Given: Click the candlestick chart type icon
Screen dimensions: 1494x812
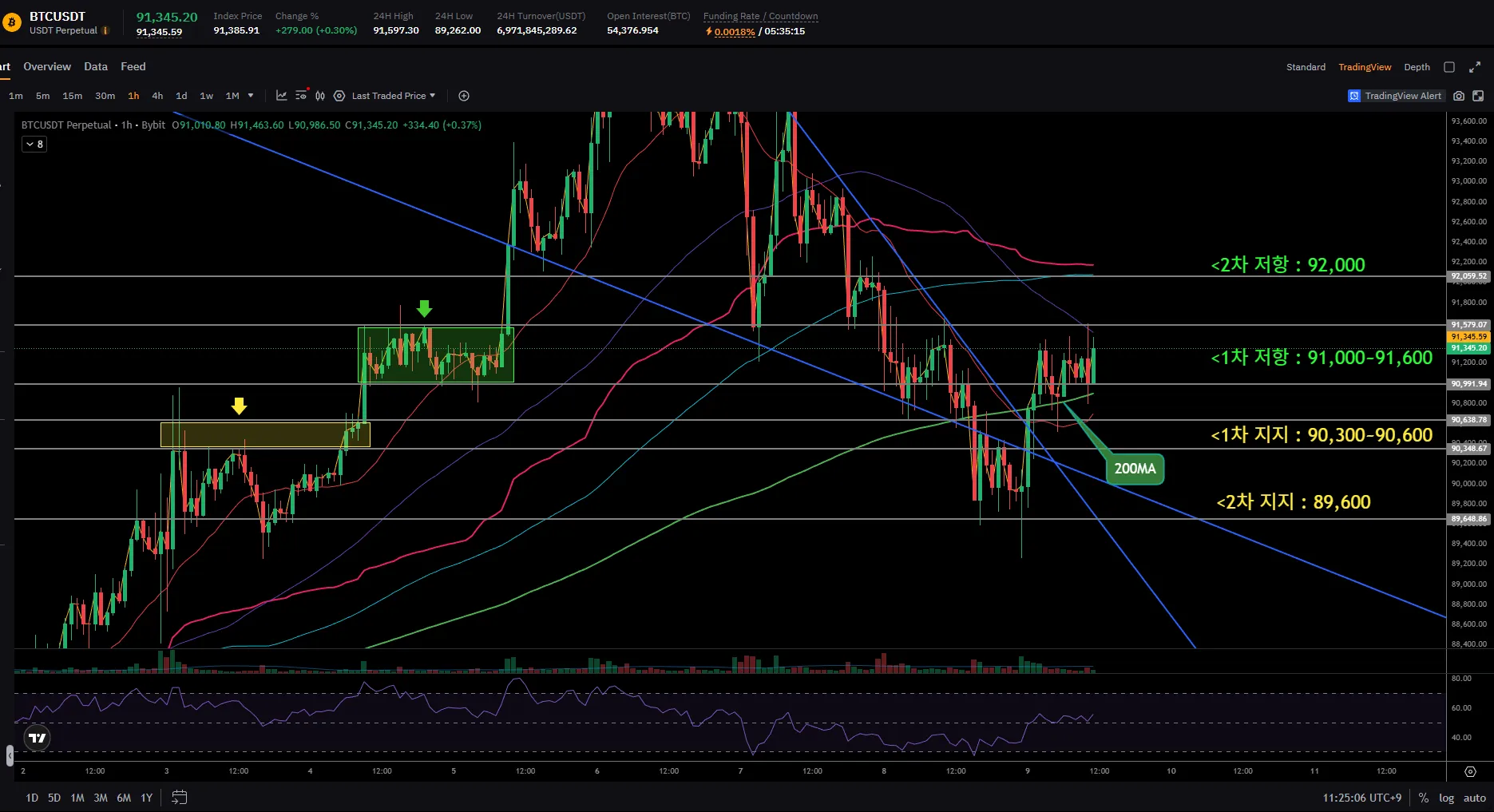Looking at the screenshot, I should pyautogui.click(x=320, y=96).
